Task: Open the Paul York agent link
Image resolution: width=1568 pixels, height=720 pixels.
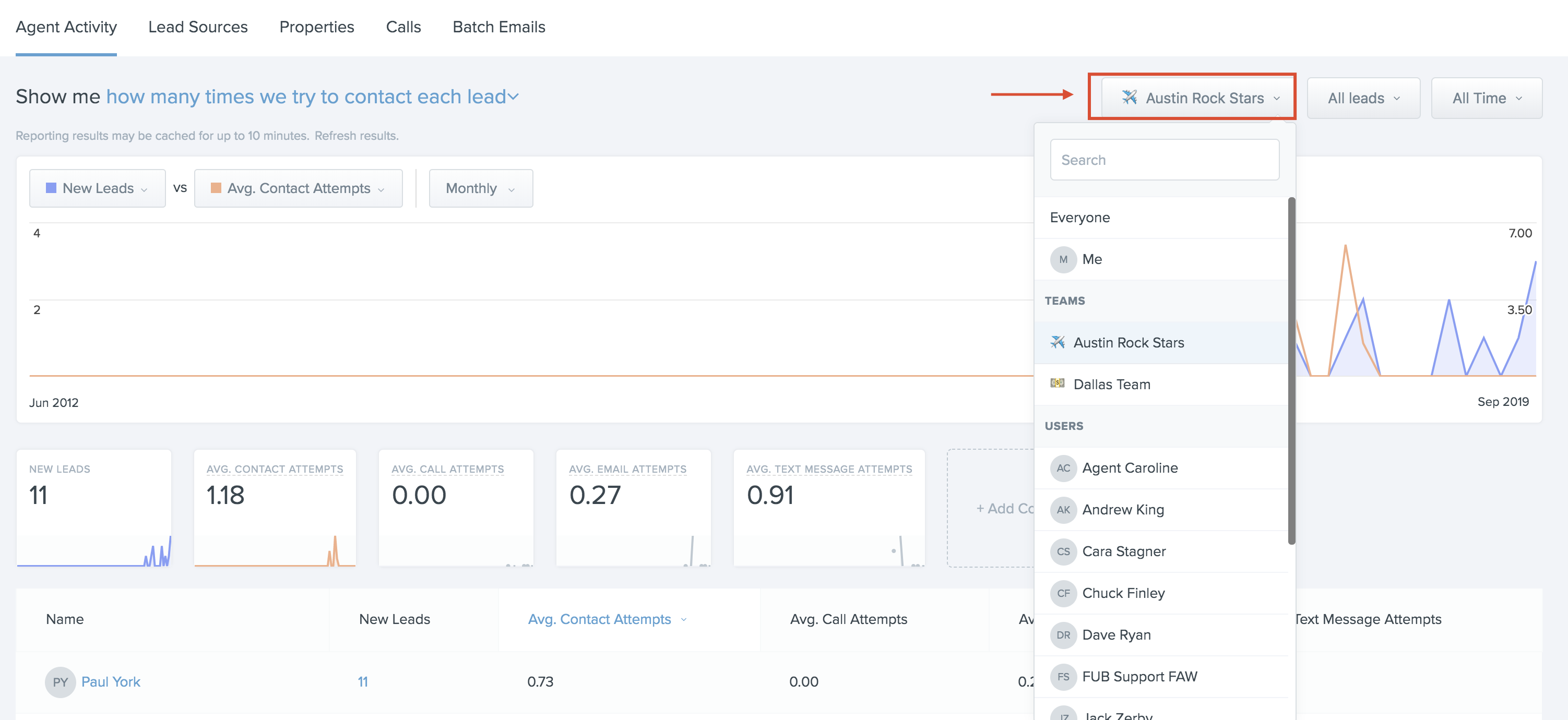Action: [x=111, y=682]
